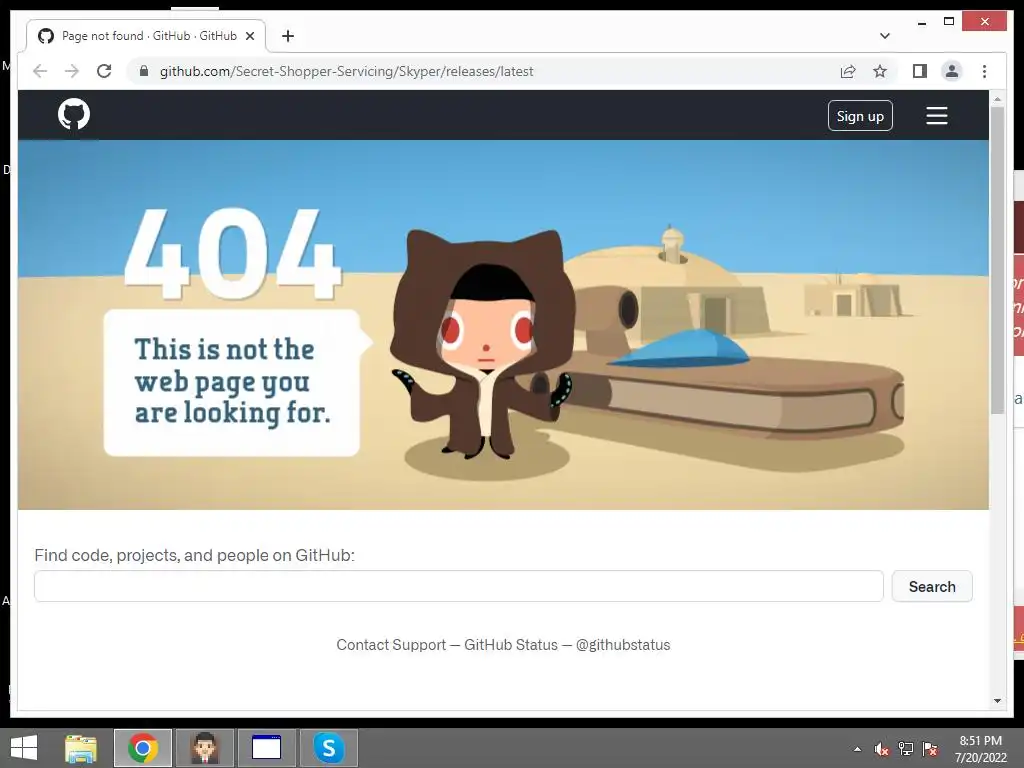
Task: Open the avatar character app in taskbar
Action: click(204, 748)
